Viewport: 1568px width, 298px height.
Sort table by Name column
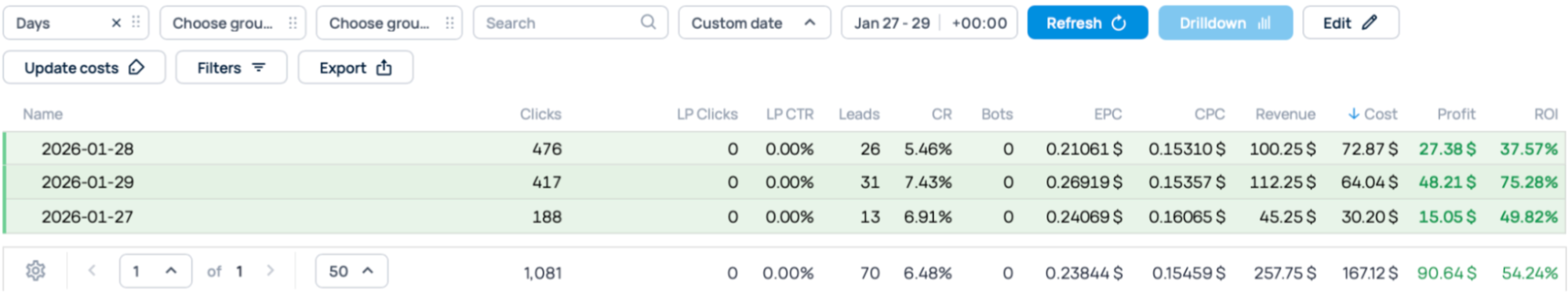click(42, 114)
